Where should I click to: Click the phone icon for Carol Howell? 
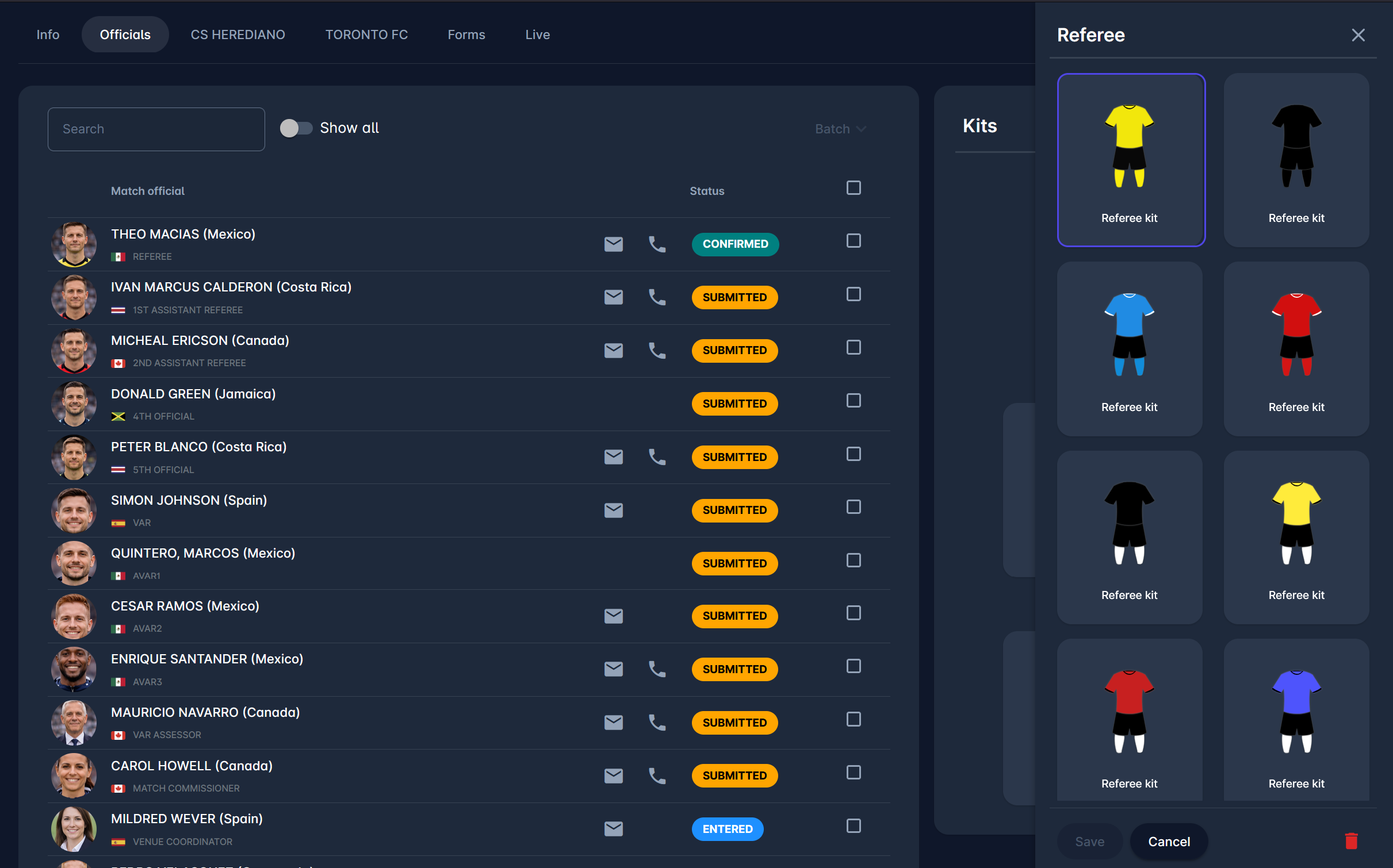coord(657,775)
